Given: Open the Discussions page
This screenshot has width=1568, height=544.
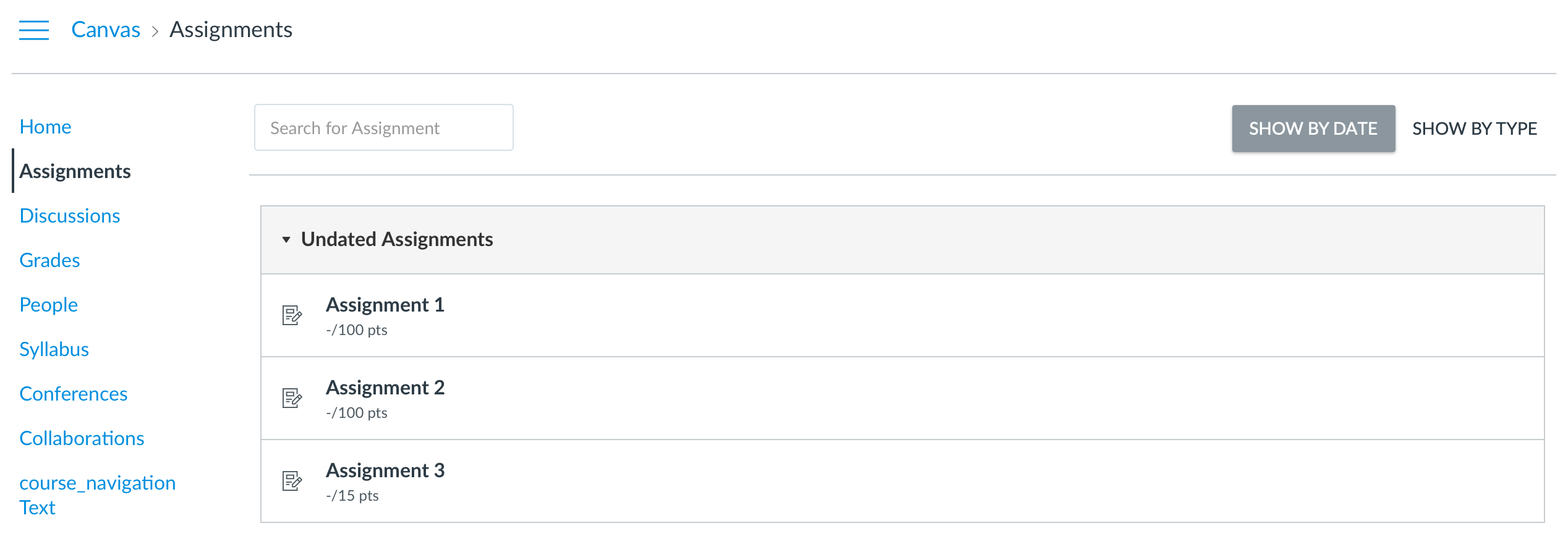Looking at the screenshot, I should pyautogui.click(x=70, y=216).
